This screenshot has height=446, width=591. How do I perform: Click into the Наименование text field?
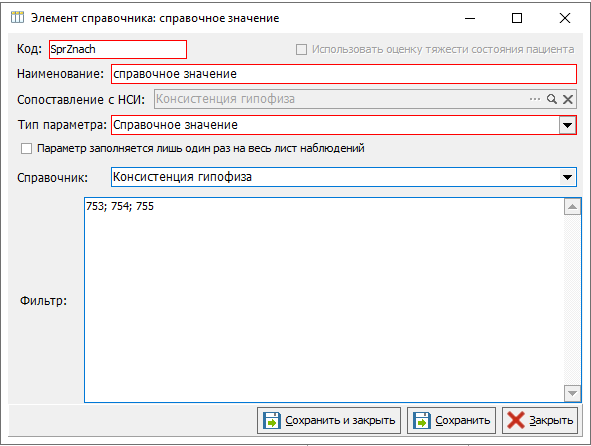(344, 74)
